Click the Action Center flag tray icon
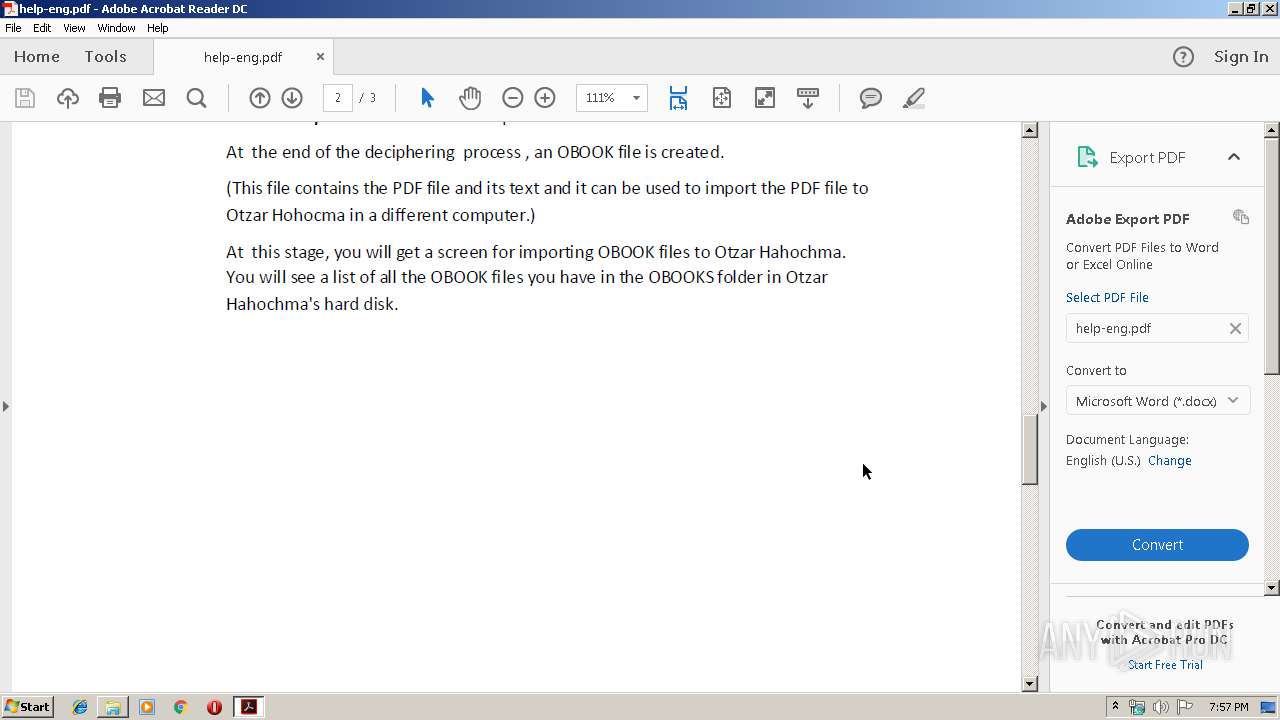The width and height of the screenshot is (1280, 720). (x=1185, y=707)
